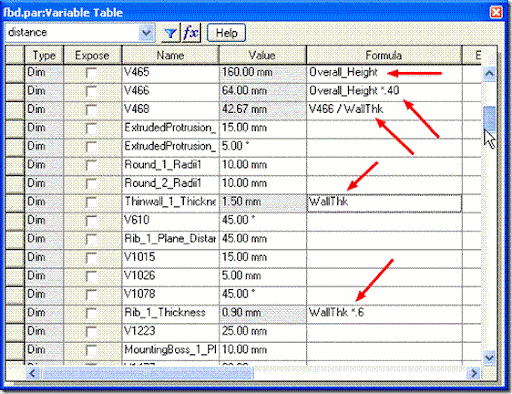The image size is (512, 394).
Task: Click the 1.50 mm value cell
Action: click(262, 202)
